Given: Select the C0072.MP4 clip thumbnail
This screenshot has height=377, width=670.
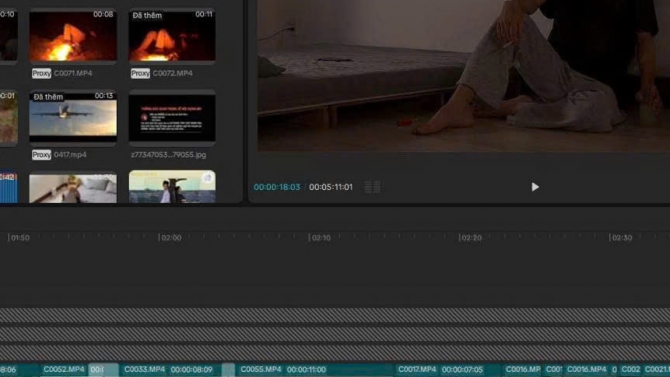Looking at the screenshot, I should click(x=172, y=35).
